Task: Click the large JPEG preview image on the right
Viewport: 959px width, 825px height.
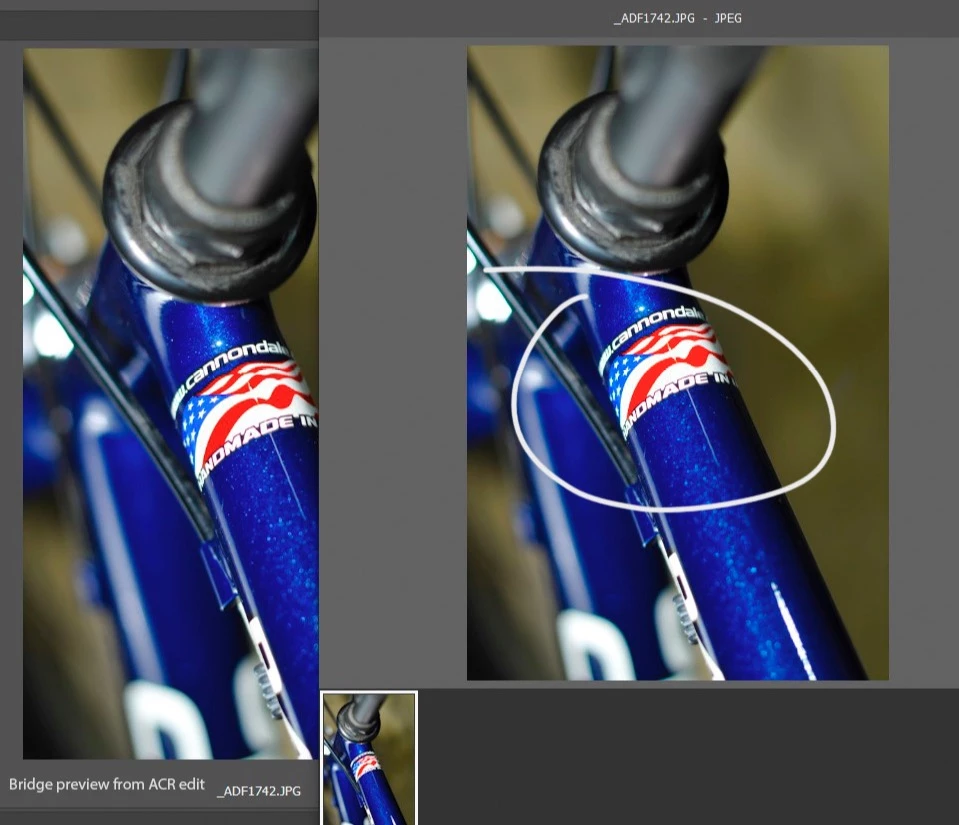Action: click(678, 363)
